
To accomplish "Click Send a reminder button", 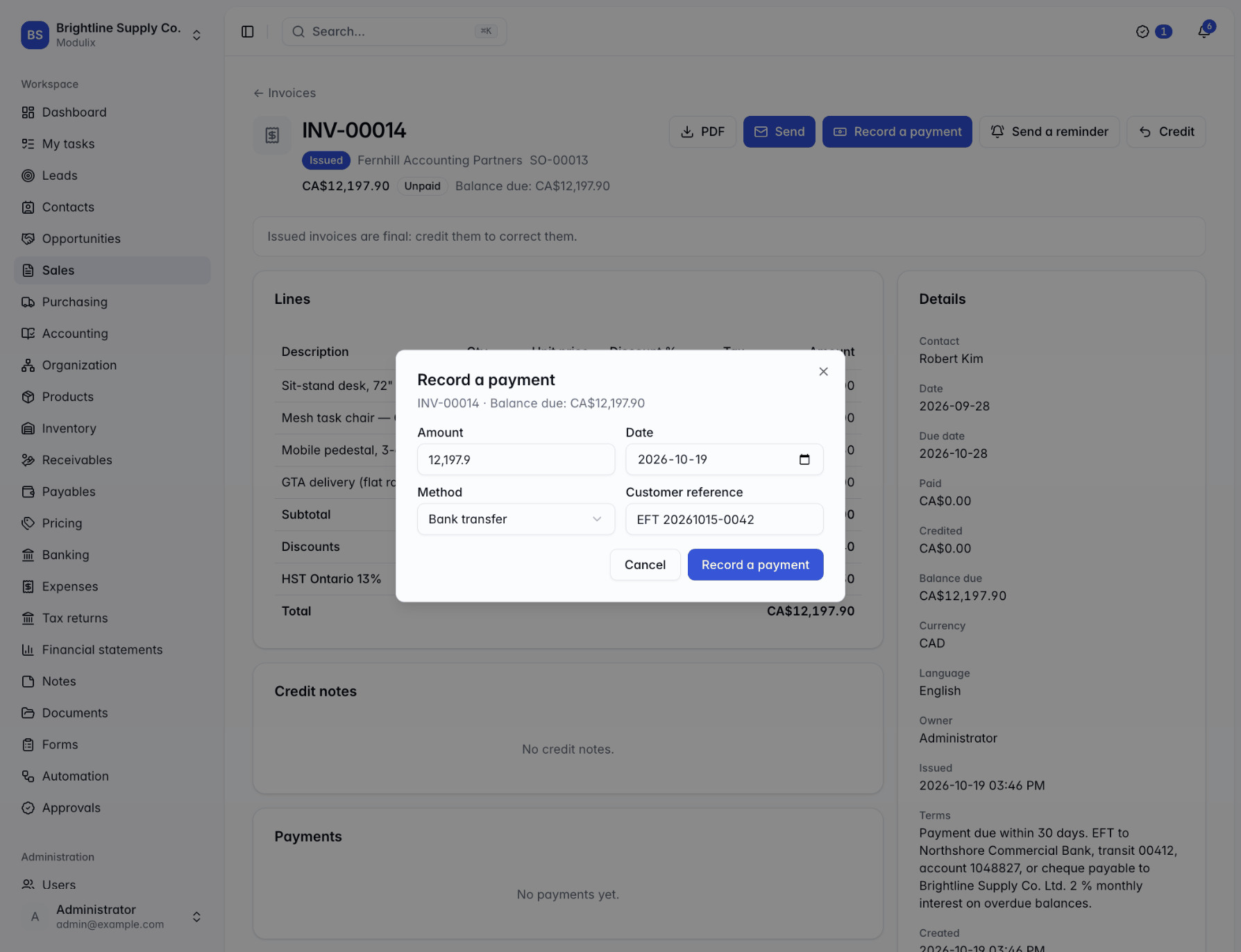I will 1049,132.
